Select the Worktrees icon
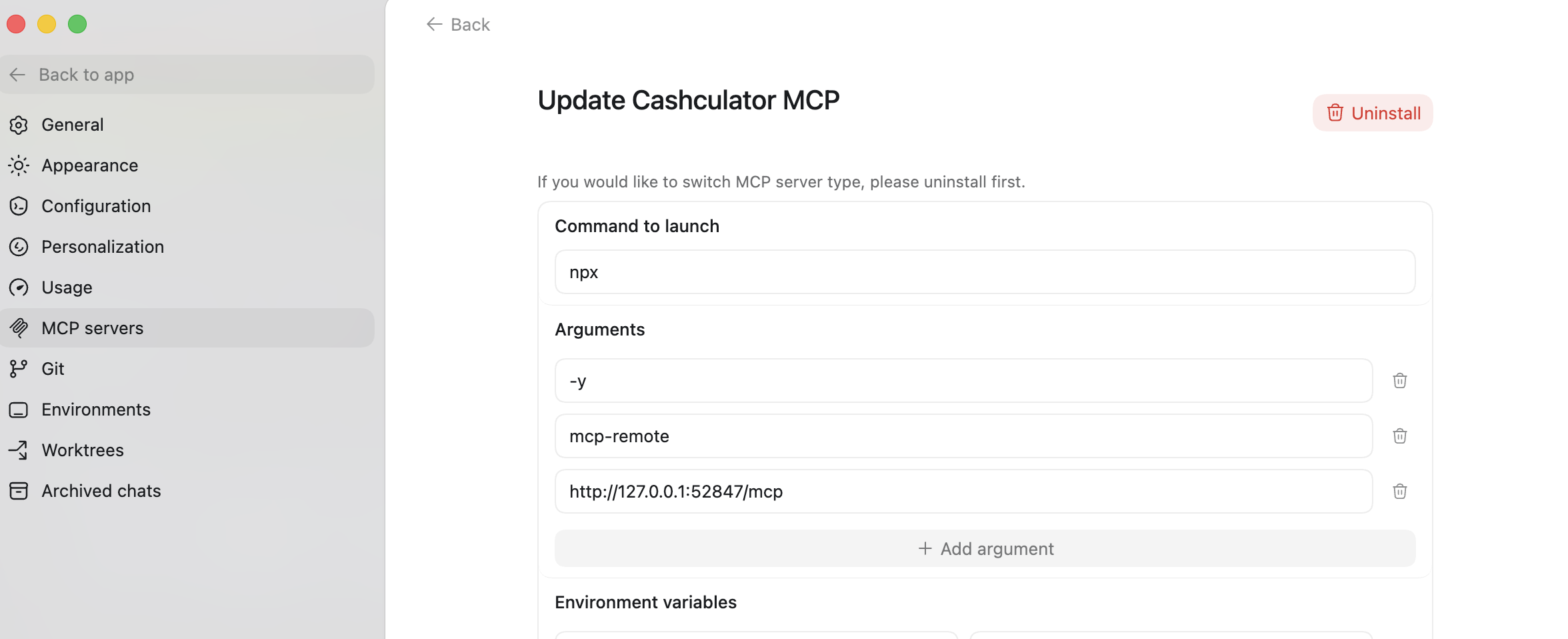Viewport: 1568px width, 639px height. coord(19,450)
